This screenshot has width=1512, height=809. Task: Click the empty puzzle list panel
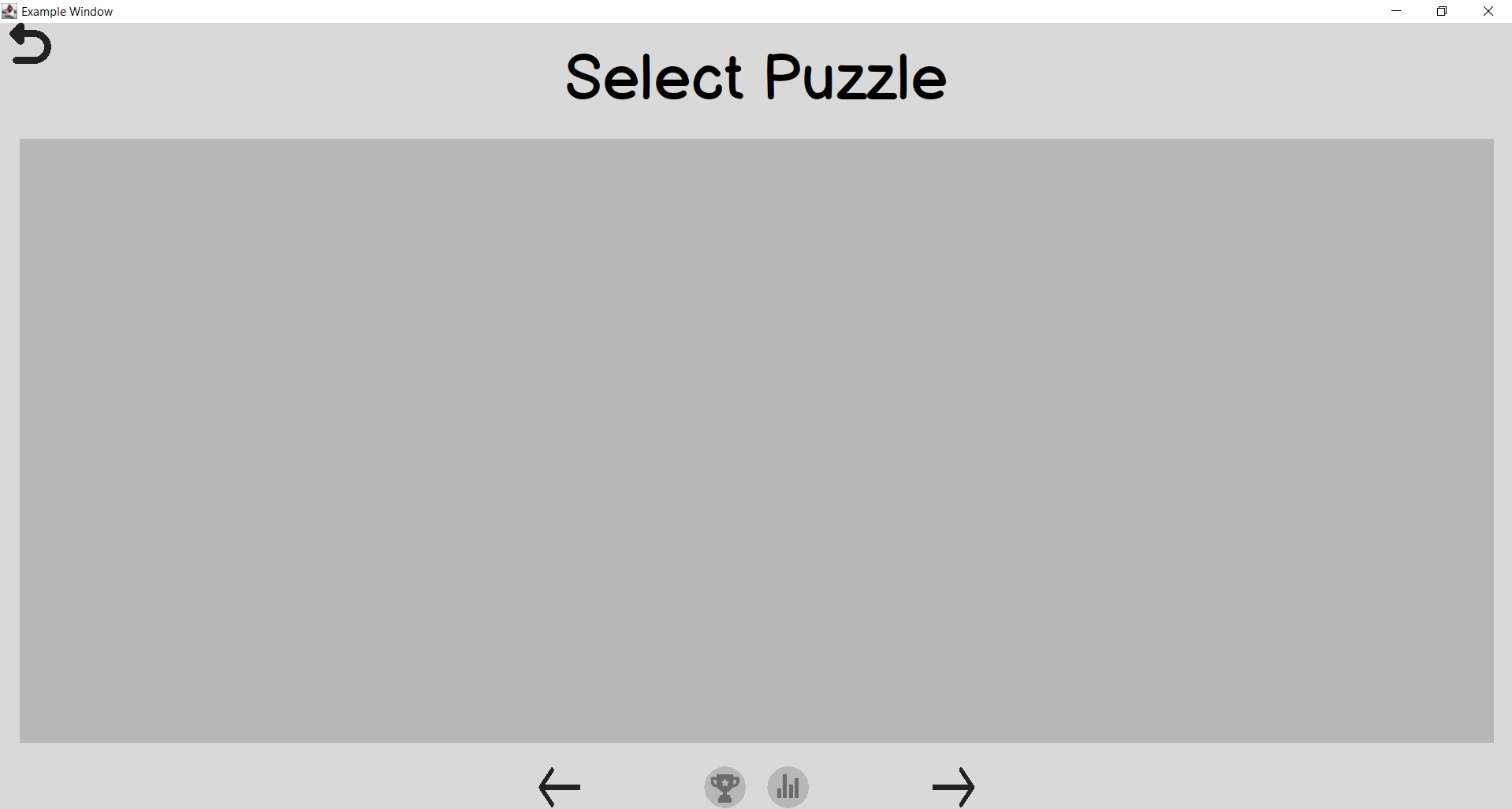756,440
